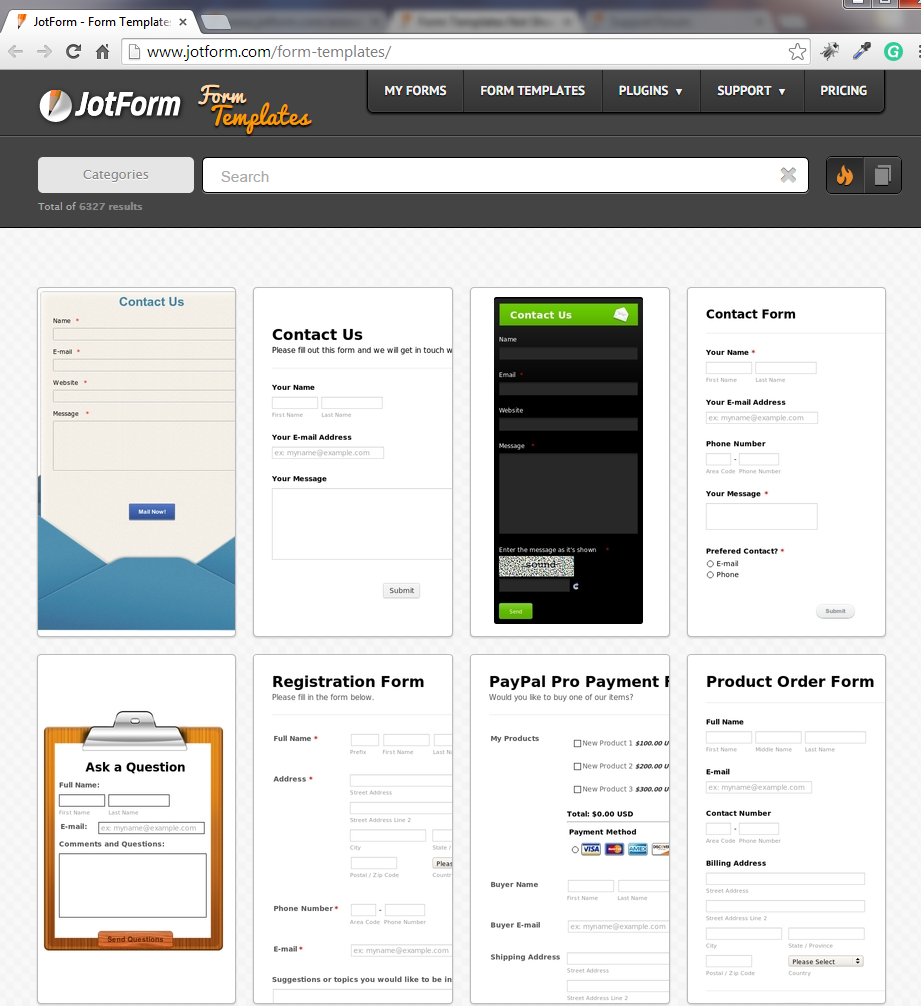
Task: Open MY FORMS menu item
Action: pyautogui.click(x=416, y=91)
